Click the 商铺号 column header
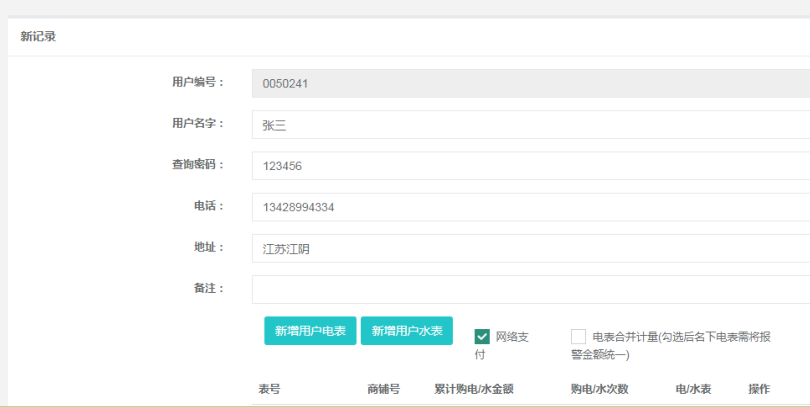 tap(383, 389)
